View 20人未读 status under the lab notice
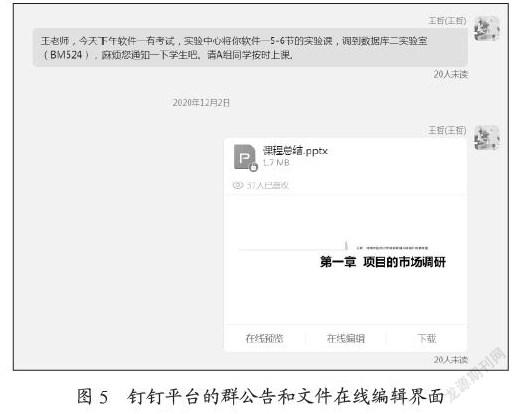This screenshot has height=414, width=517. pyautogui.click(x=451, y=74)
